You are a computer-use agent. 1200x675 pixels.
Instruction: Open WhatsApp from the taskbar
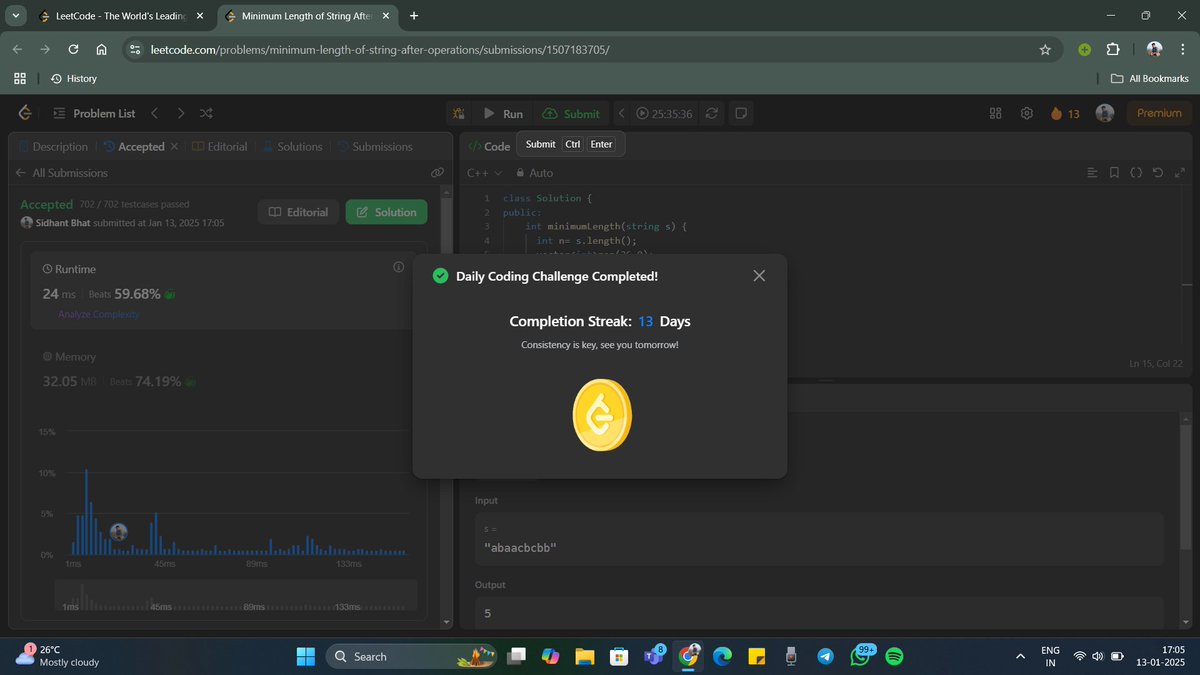pyautogui.click(x=861, y=656)
